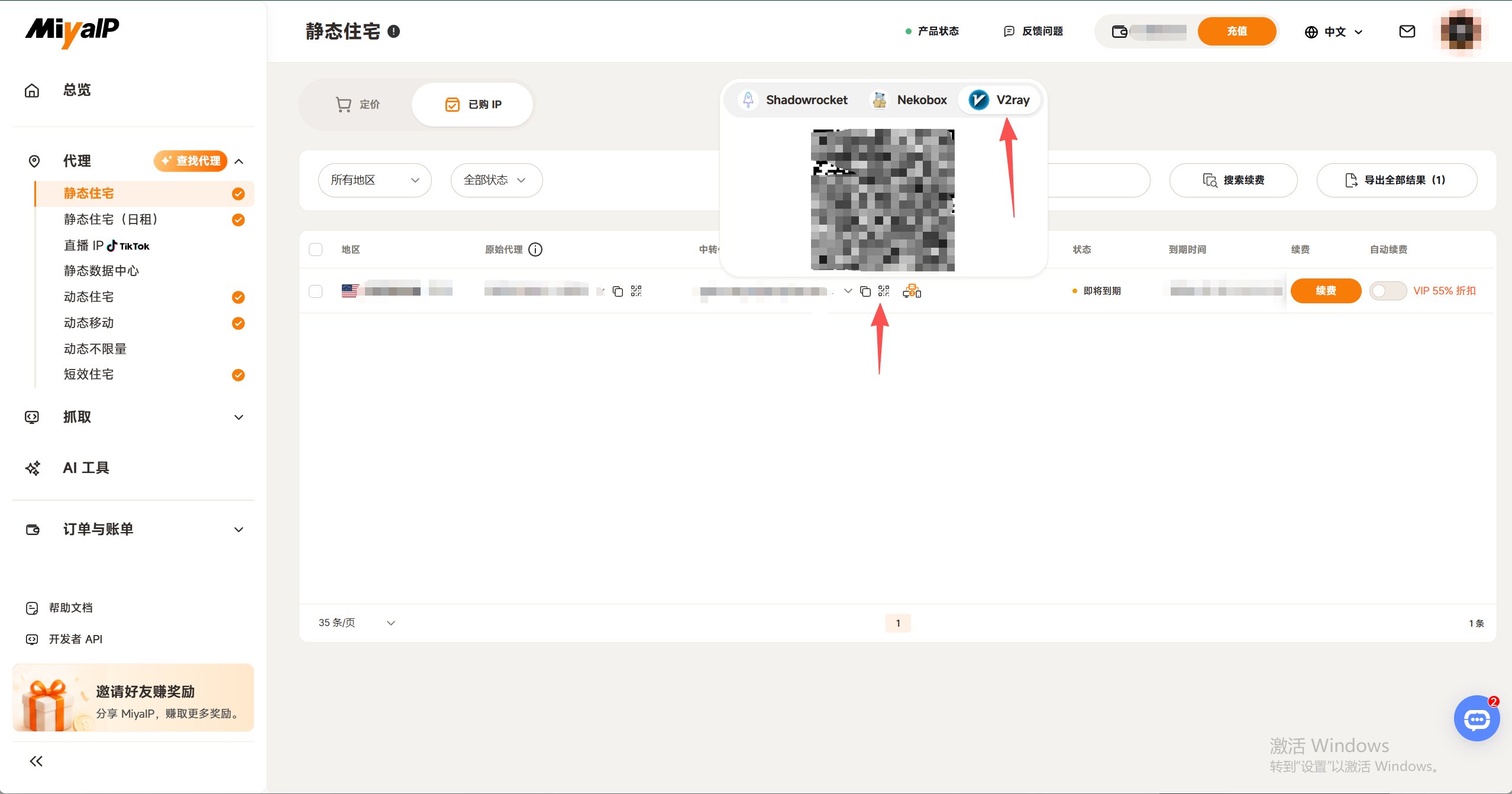Click the MiyaIP logo
The height and width of the screenshot is (794, 1512).
coord(72,32)
